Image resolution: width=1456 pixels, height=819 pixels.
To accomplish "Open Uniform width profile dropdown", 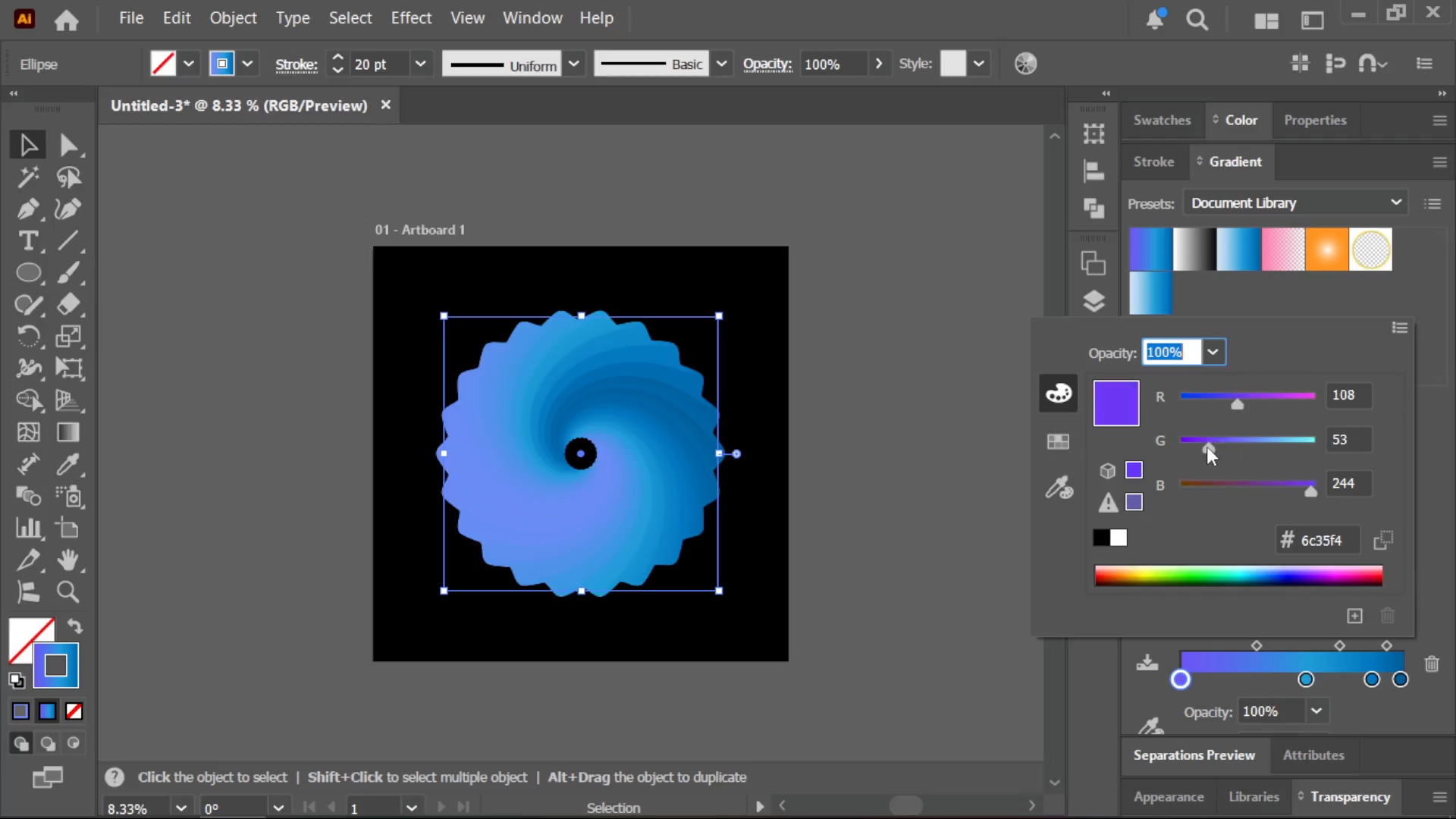I will click(x=574, y=64).
